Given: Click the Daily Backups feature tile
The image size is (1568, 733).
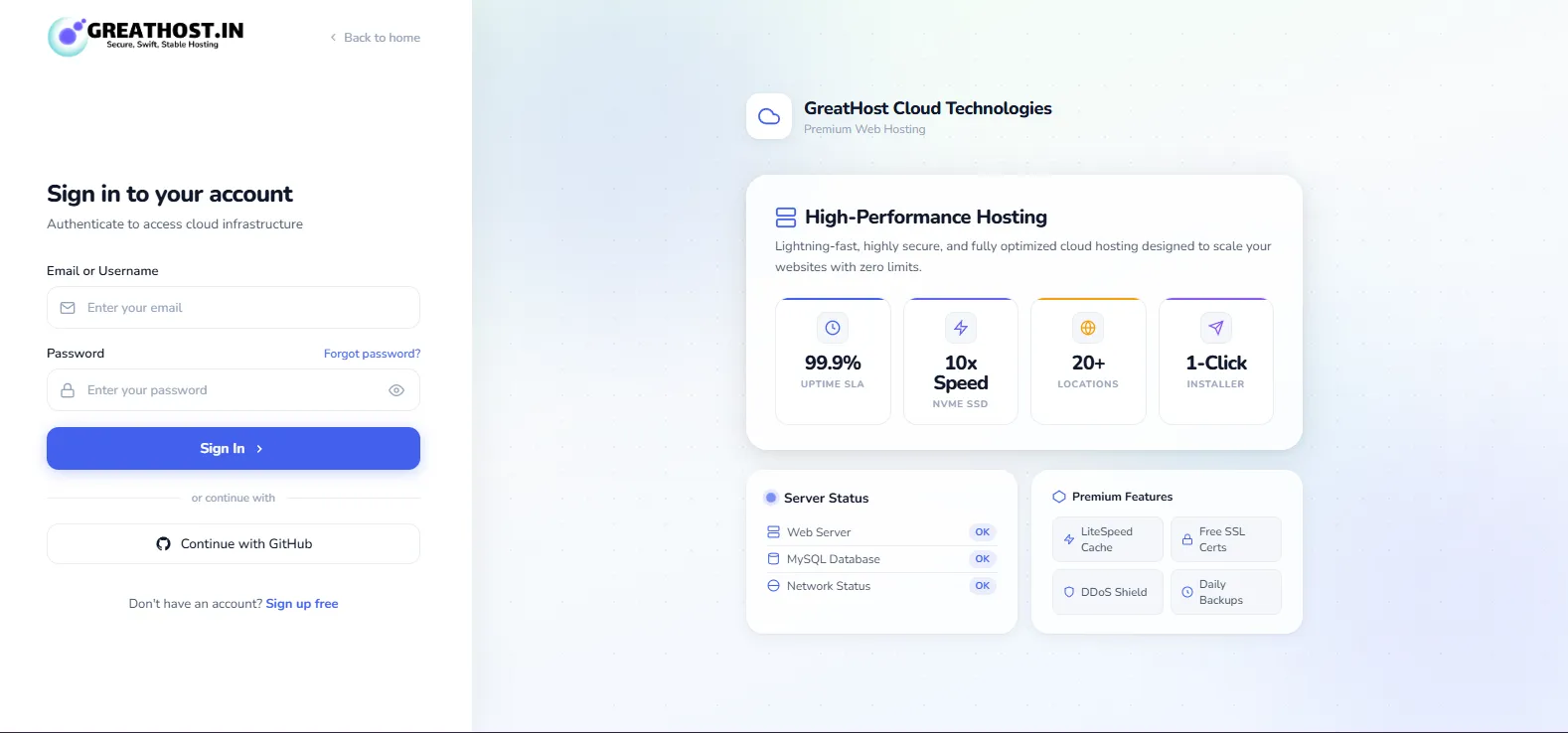Looking at the screenshot, I should point(1226,592).
